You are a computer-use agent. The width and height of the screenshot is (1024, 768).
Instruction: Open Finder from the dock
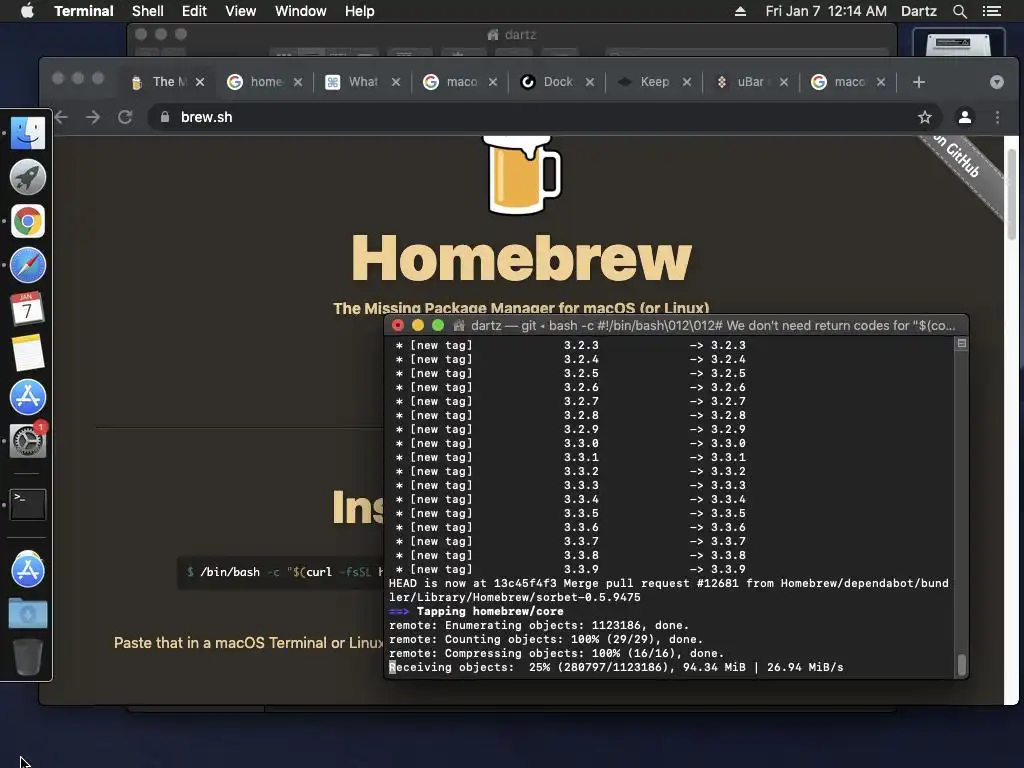(x=27, y=133)
